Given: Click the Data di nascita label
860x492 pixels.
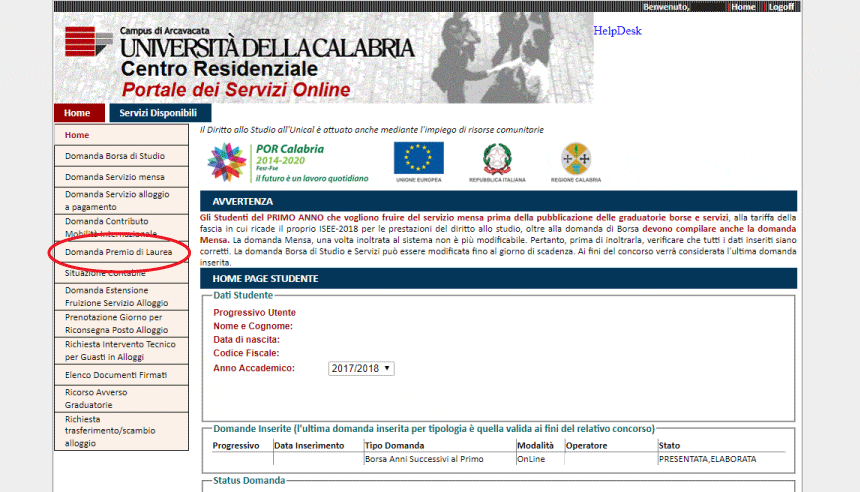Looking at the screenshot, I should [246, 340].
